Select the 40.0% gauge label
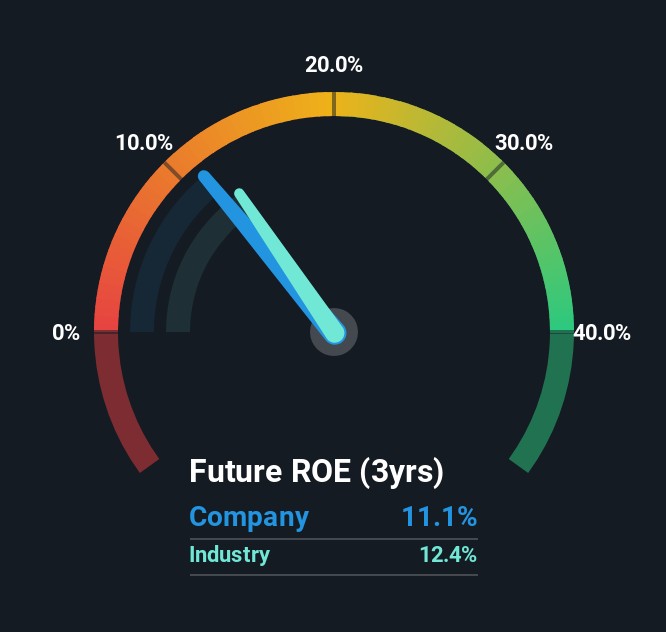 tap(602, 333)
